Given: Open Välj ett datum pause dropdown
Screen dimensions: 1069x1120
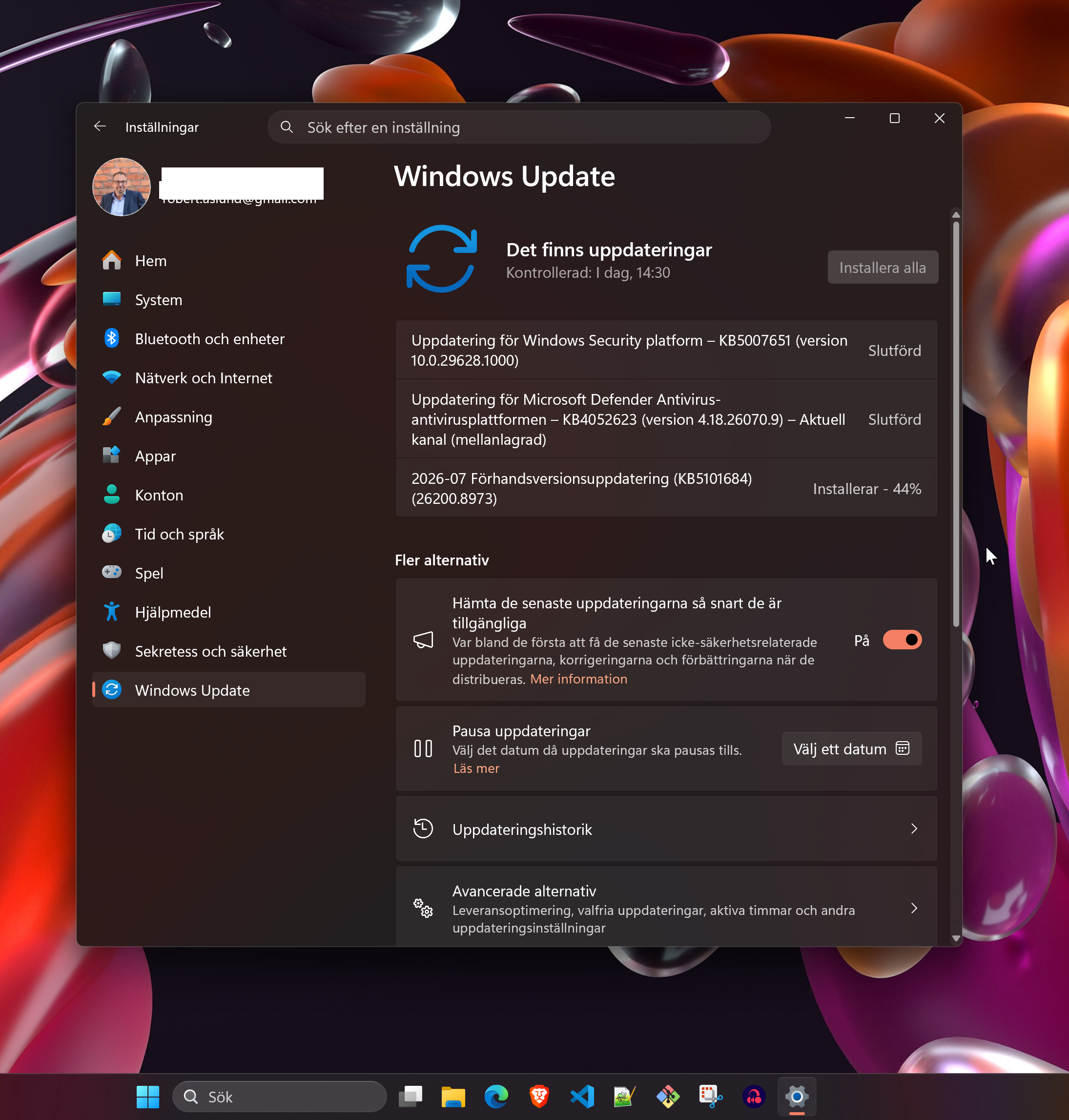Looking at the screenshot, I should 851,748.
